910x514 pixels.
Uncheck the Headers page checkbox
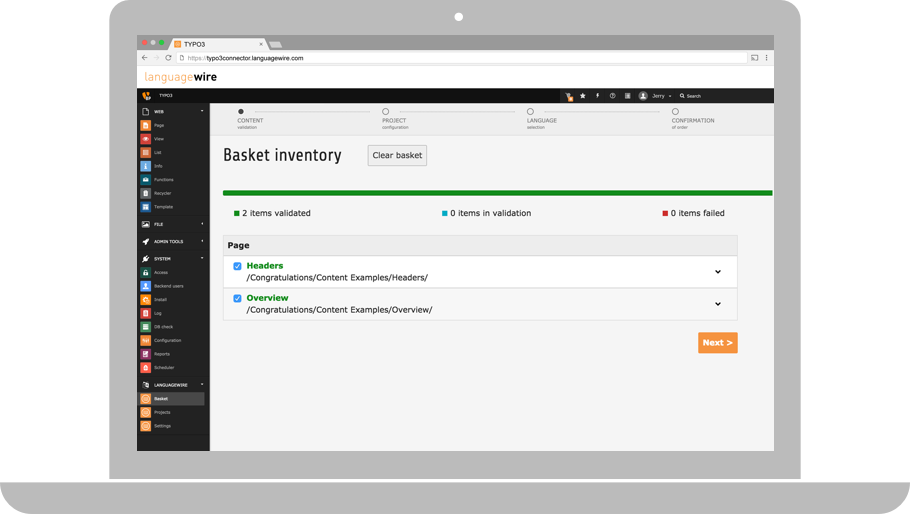click(x=237, y=266)
